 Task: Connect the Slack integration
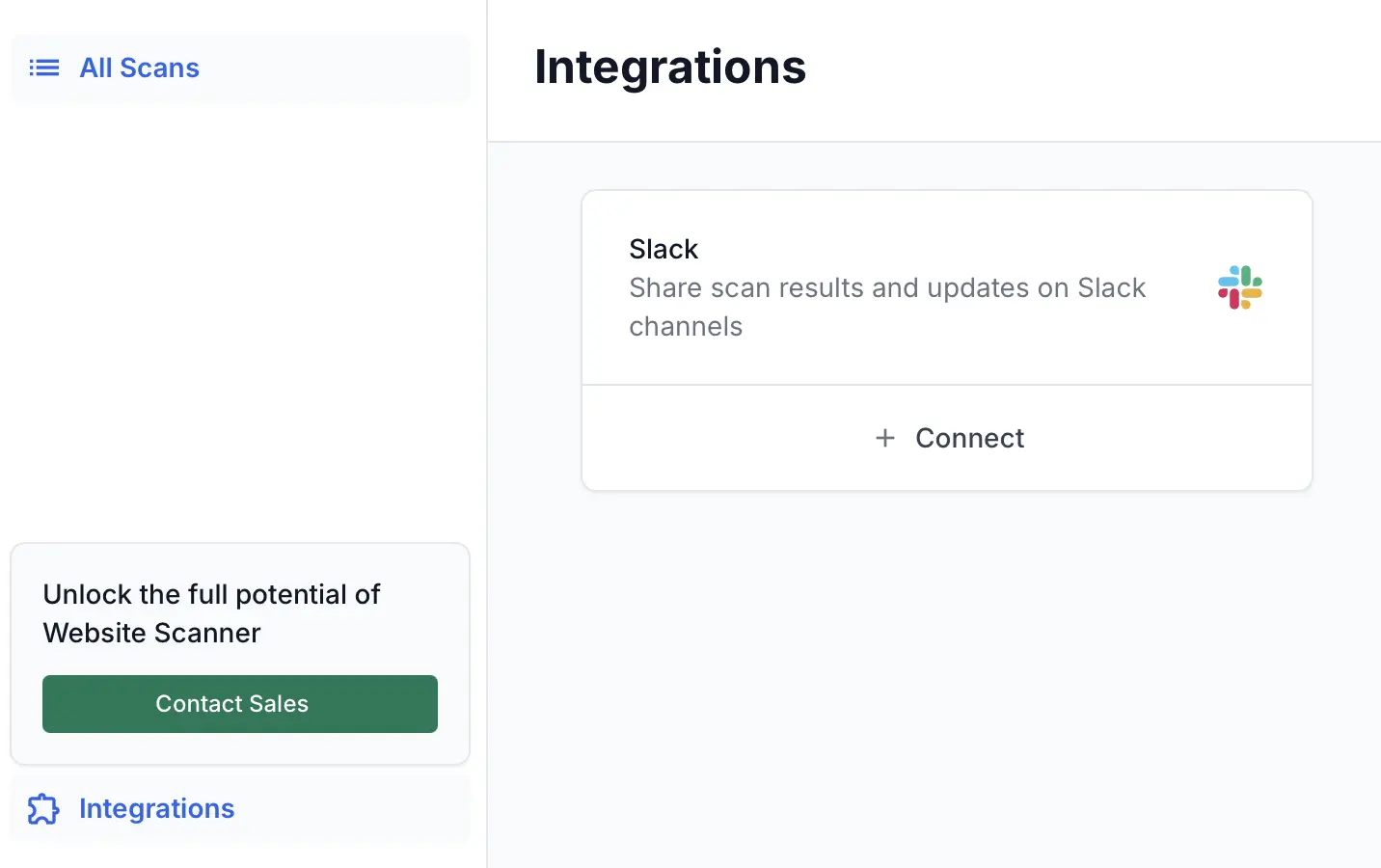[948, 438]
